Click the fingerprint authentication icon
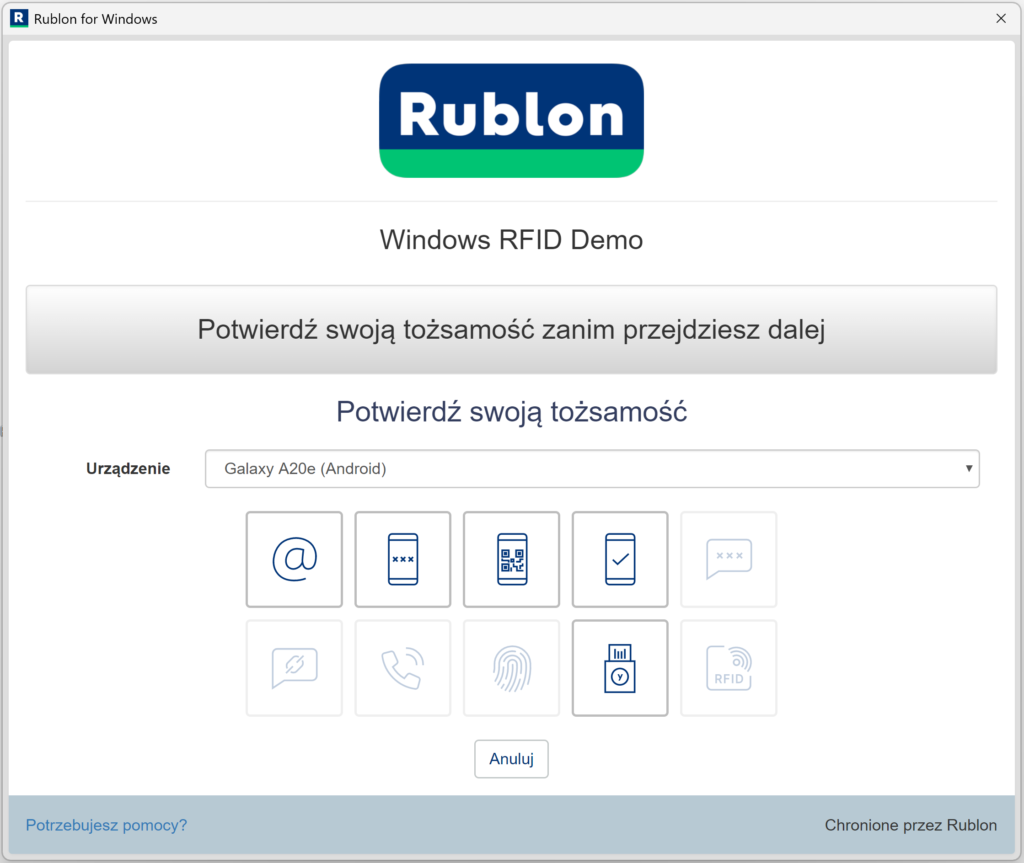This screenshot has height=863, width=1024. point(511,668)
